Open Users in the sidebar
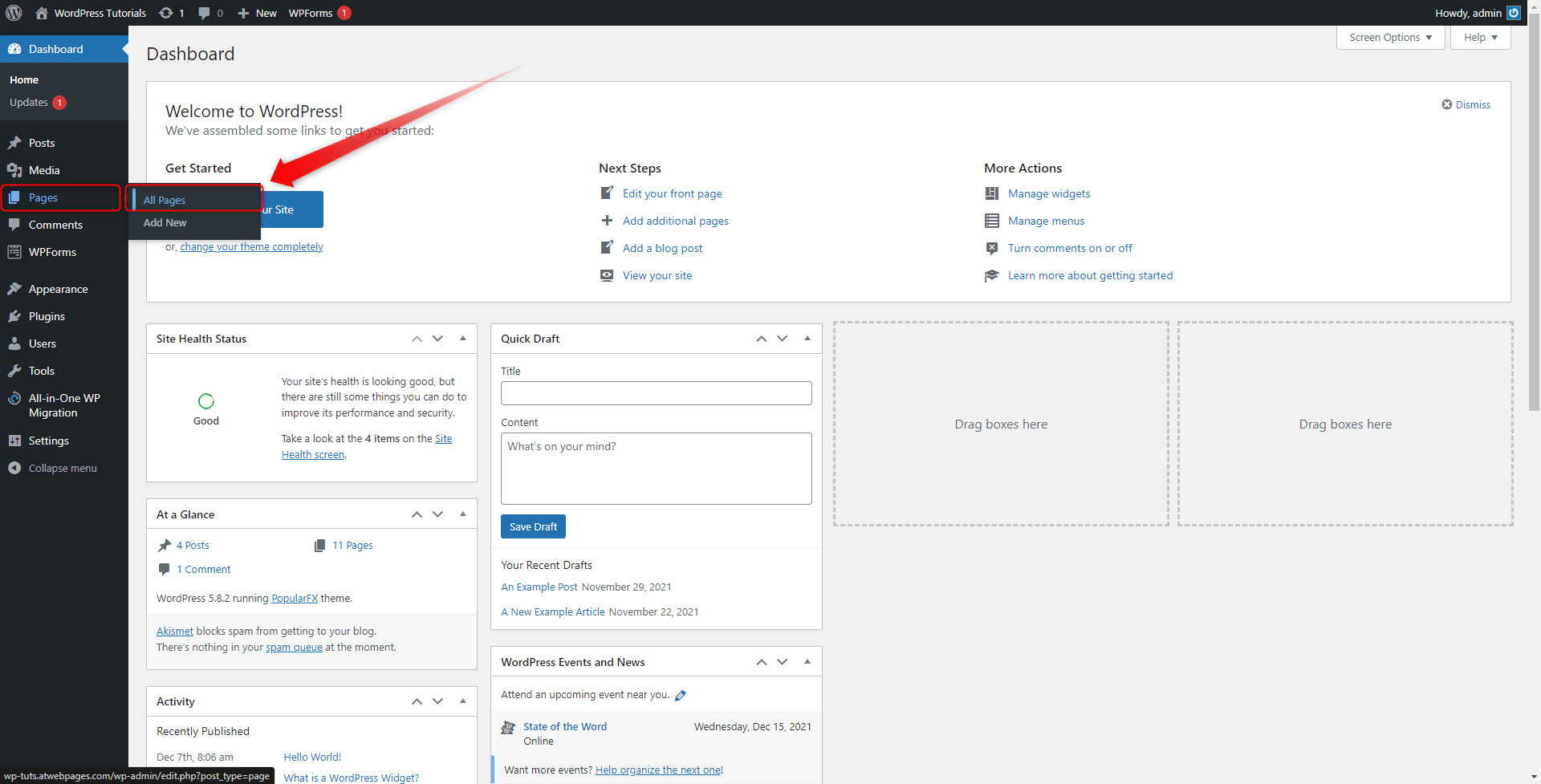 tap(43, 343)
